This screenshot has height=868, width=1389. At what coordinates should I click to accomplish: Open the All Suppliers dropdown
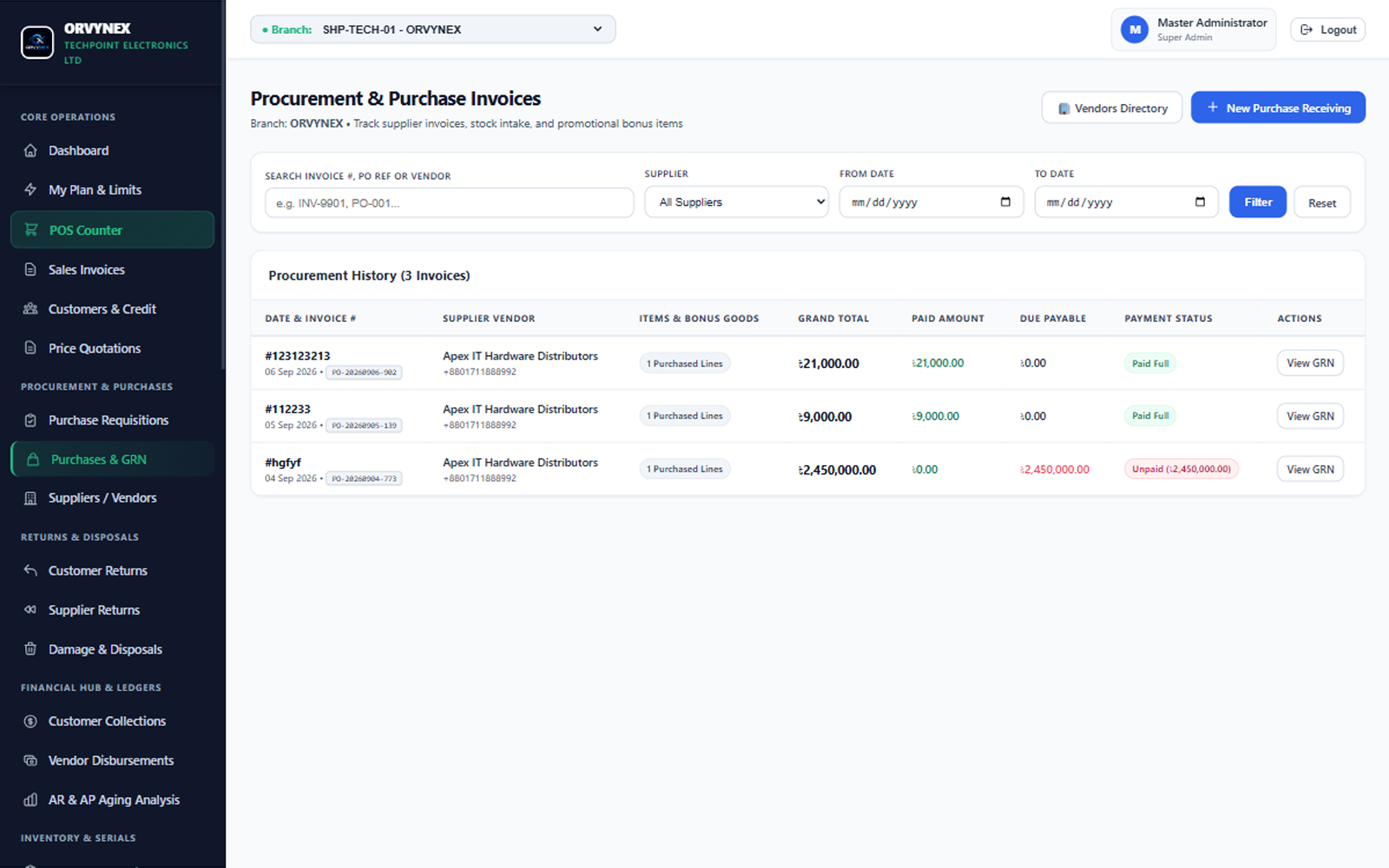[x=736, y=202]
